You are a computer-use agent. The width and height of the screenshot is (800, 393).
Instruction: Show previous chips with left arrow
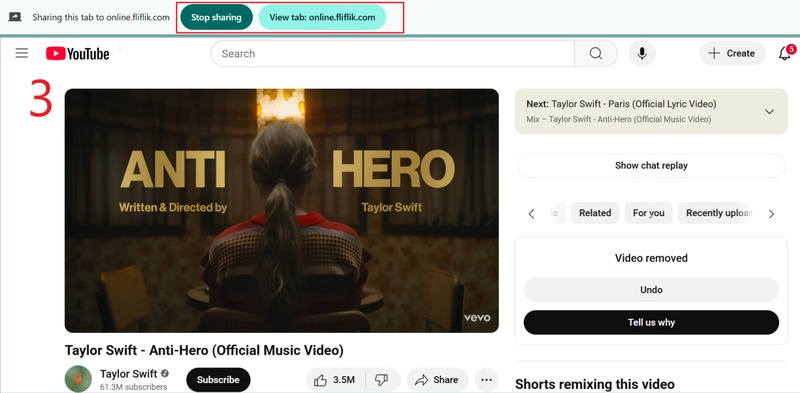tap(531, 214)
